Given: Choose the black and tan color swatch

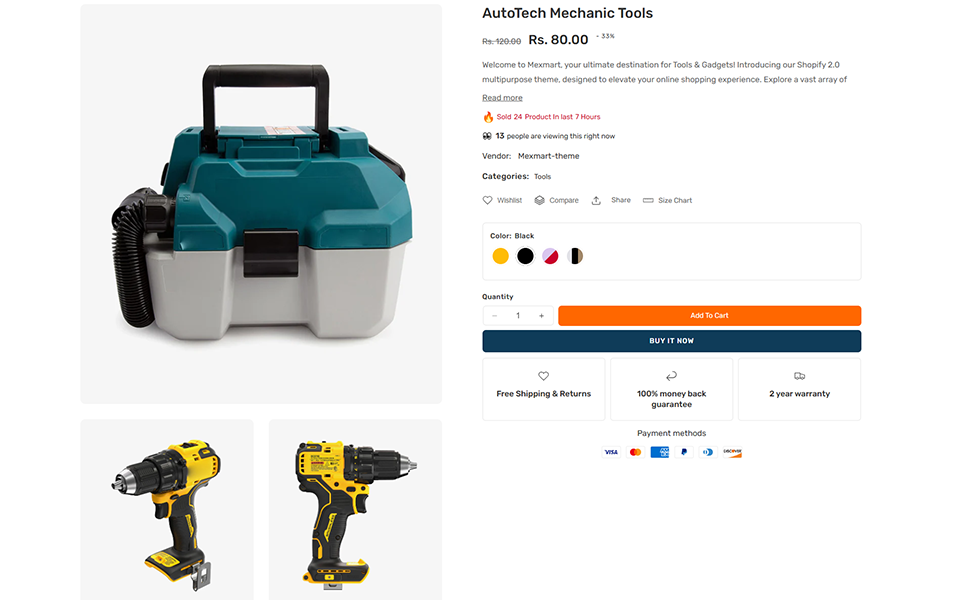Looking at the screenshot, I should [575, 256].
